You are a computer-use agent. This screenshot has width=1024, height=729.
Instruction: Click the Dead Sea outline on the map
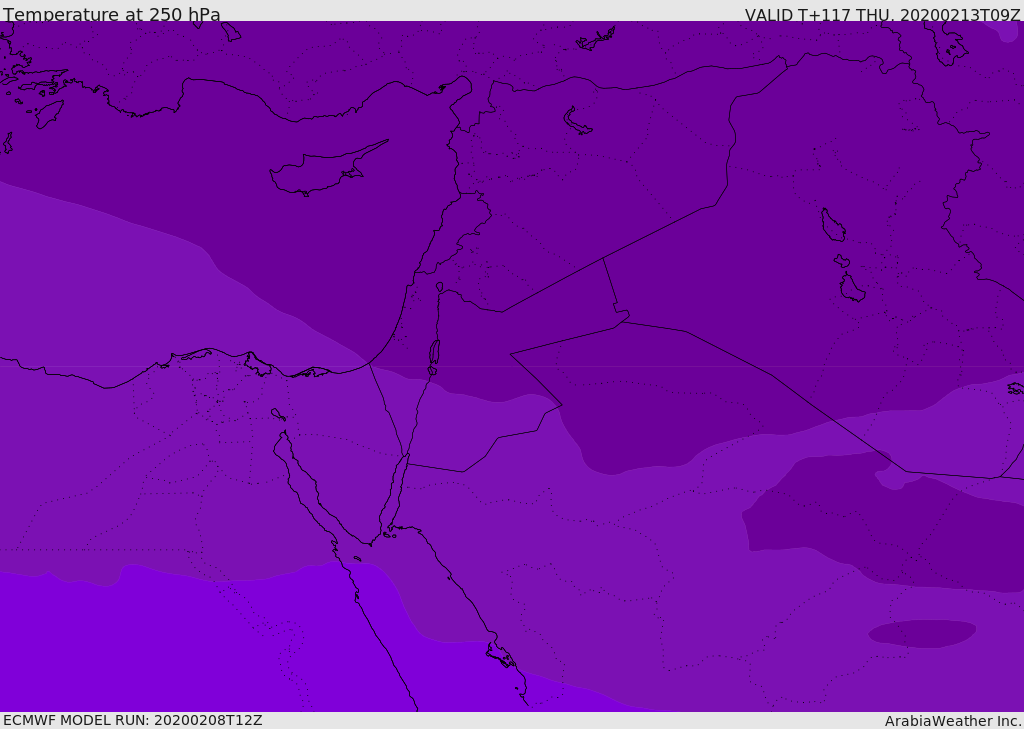coord(434,353)
